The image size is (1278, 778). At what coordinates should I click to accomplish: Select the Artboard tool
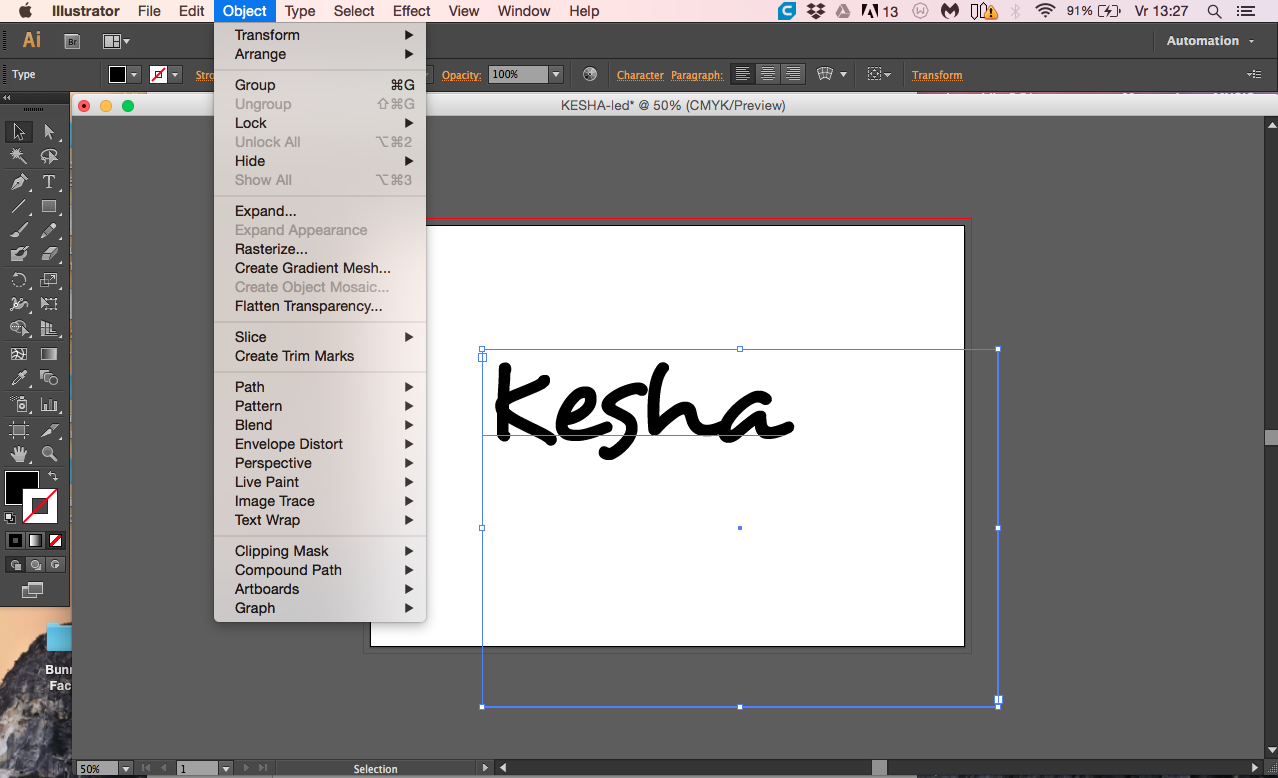[18, 429]
